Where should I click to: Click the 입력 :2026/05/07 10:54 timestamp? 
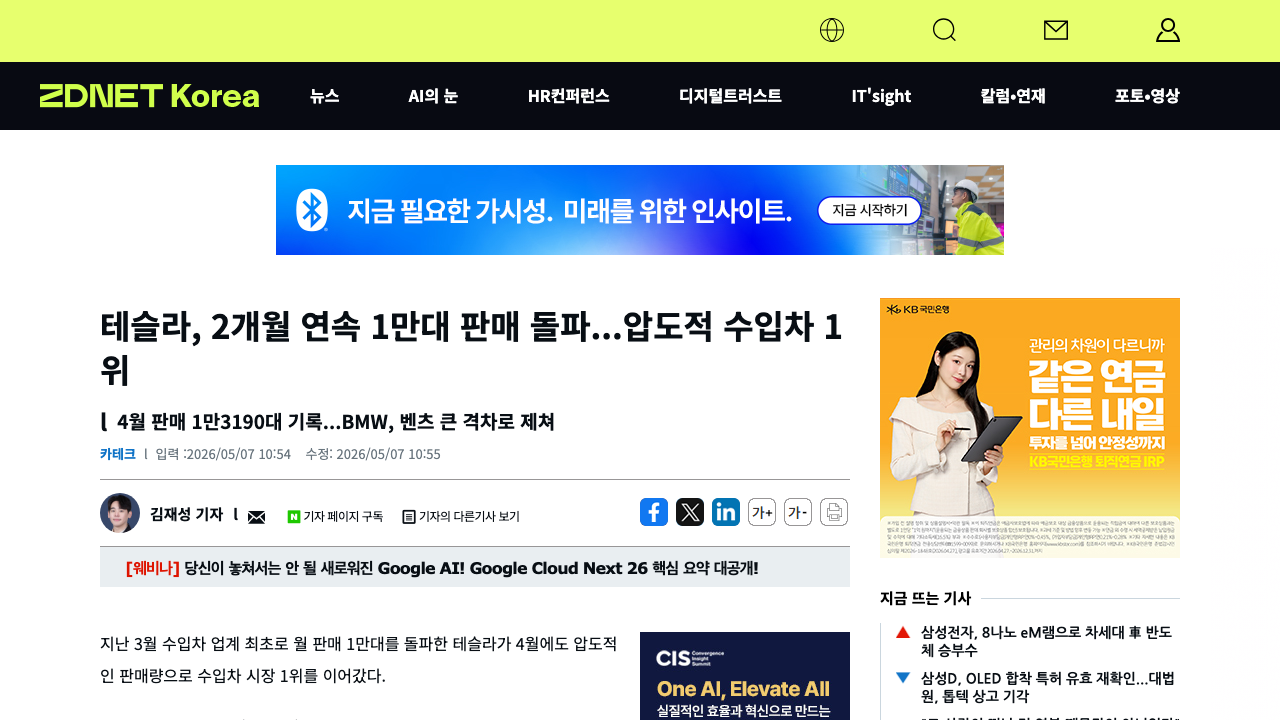click(223, 454)
